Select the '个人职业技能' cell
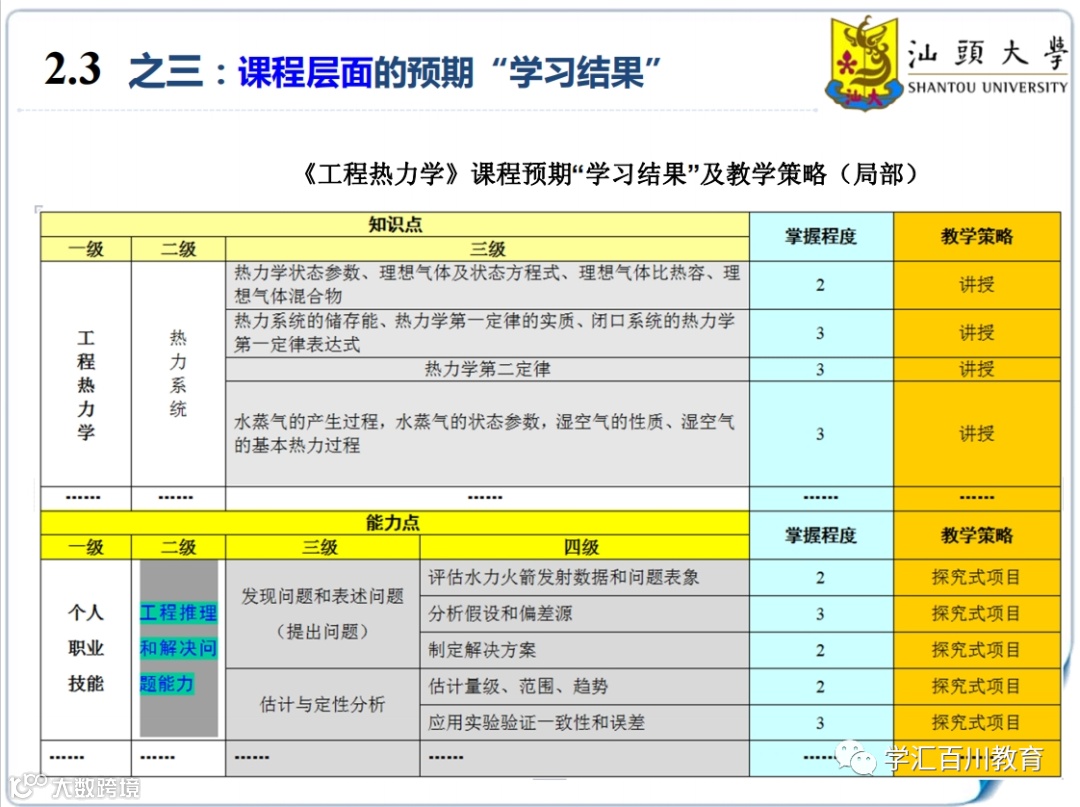This screenshot has width=1080, height=807. coord(86,648)
